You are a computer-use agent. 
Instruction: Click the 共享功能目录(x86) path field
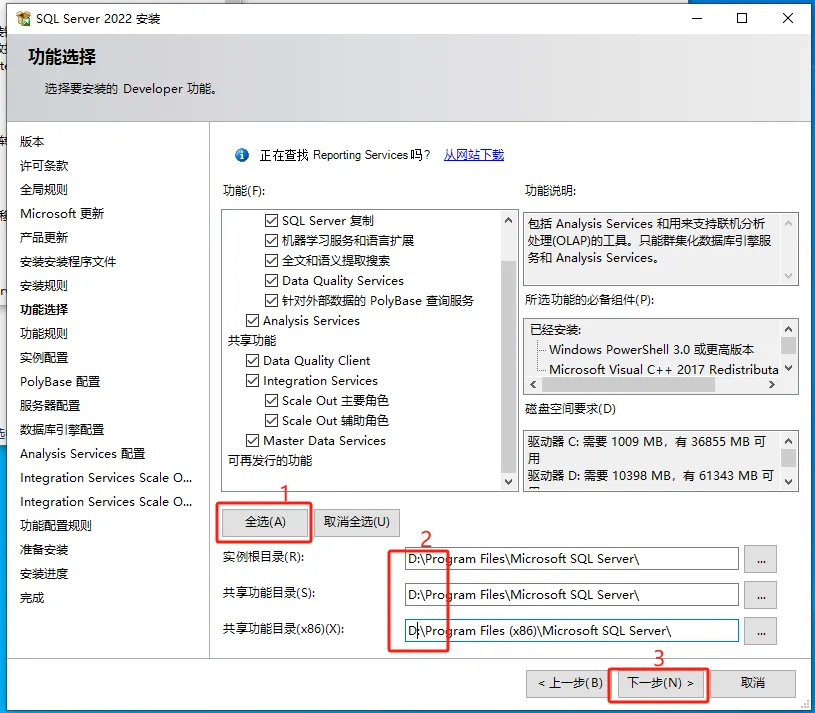(571, 631)
